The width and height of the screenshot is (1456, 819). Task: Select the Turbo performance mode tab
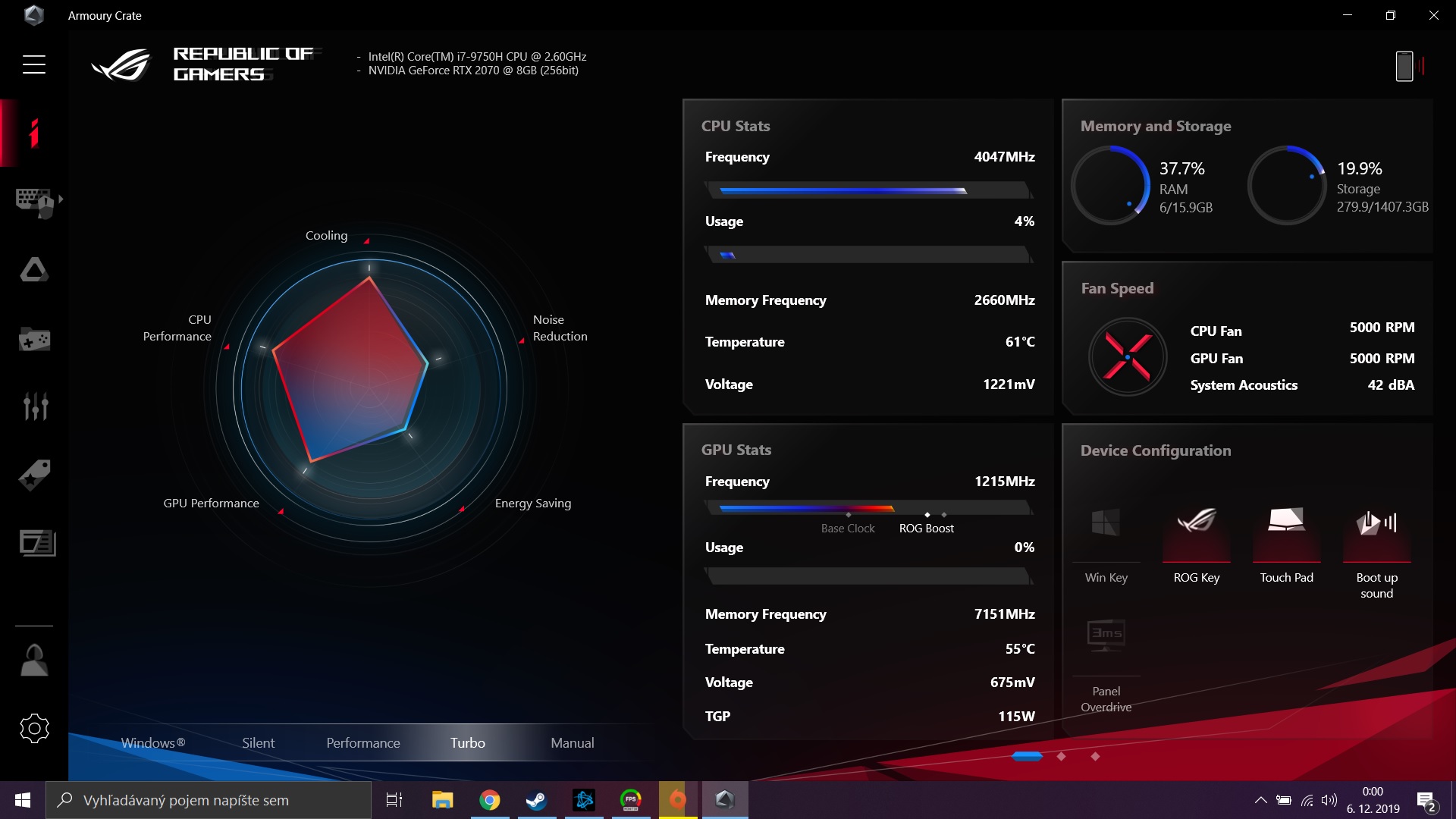pyautogui.click(x=467, y=742)
